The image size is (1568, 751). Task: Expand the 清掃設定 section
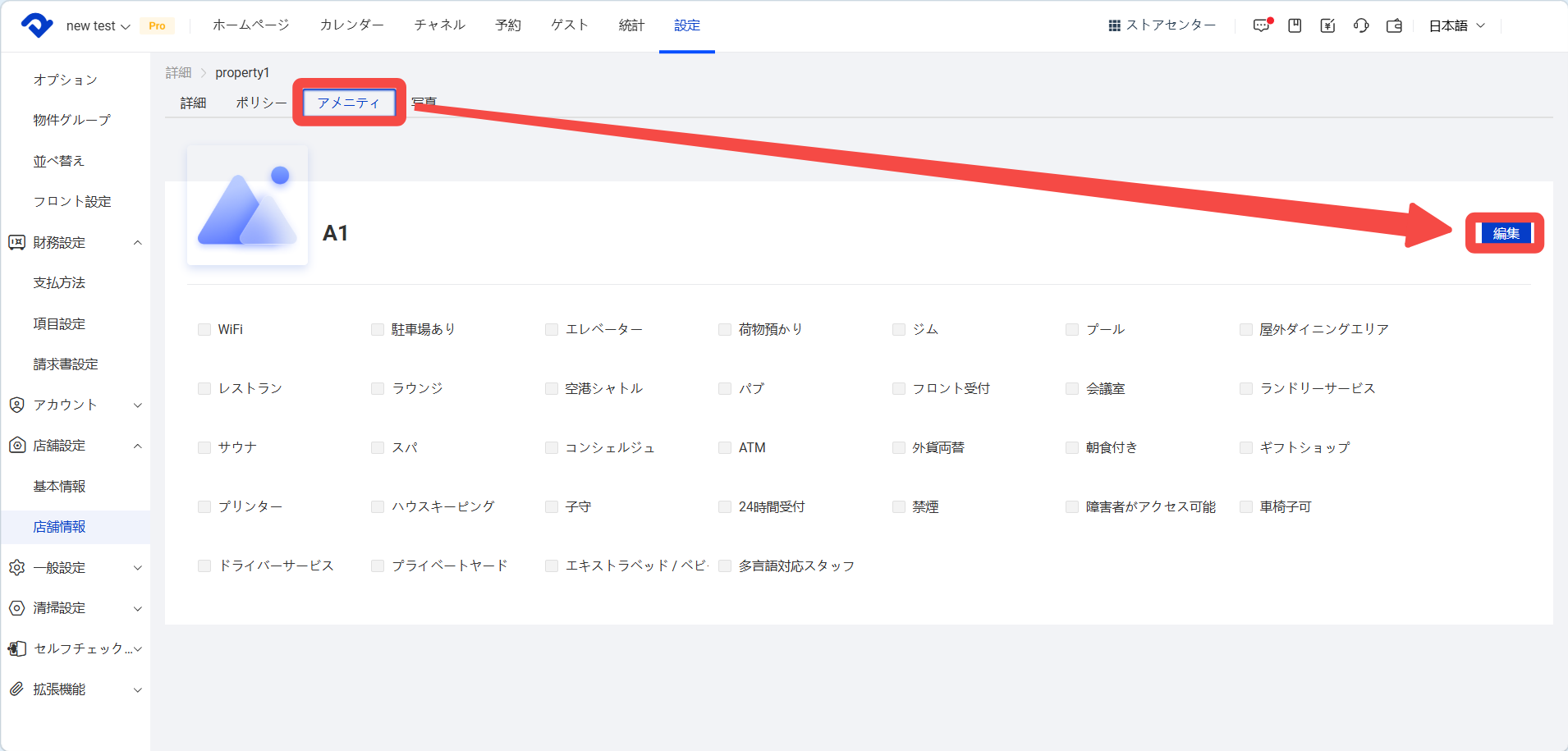click(138, 607)
